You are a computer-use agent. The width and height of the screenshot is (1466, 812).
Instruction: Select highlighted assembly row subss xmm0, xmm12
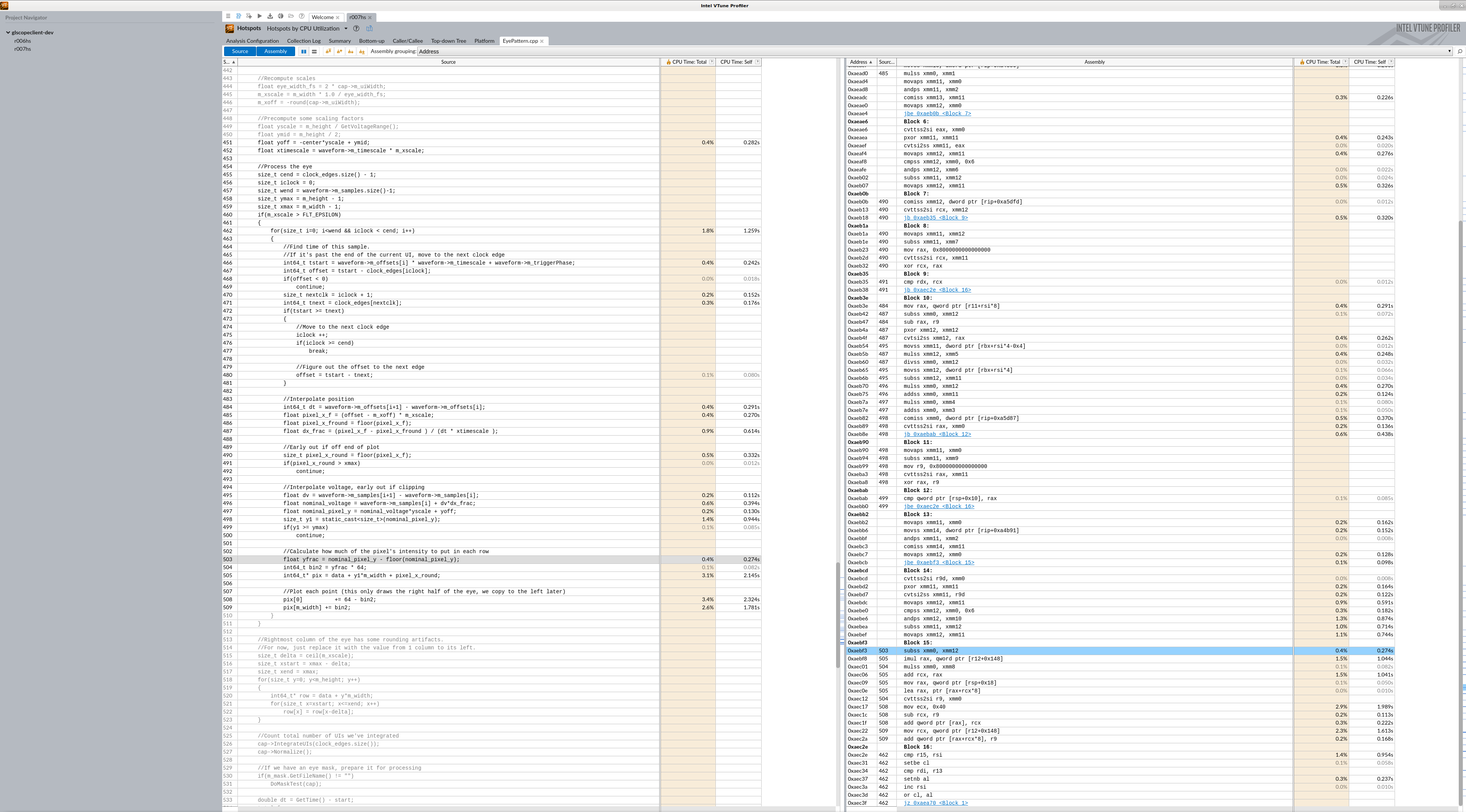1120,651
